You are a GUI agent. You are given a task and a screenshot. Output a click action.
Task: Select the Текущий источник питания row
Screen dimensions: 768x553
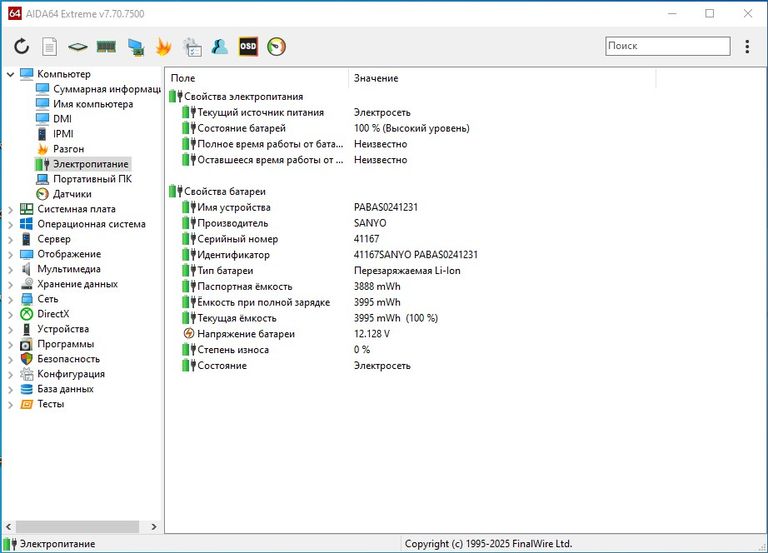pyautogui.click(x=296, y=113)
